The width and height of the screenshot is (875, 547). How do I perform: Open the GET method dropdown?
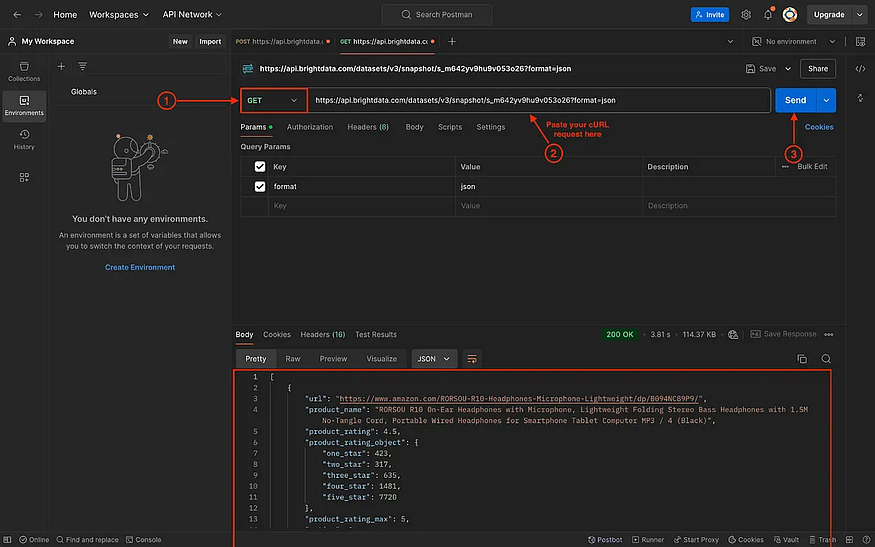(273, 100)
